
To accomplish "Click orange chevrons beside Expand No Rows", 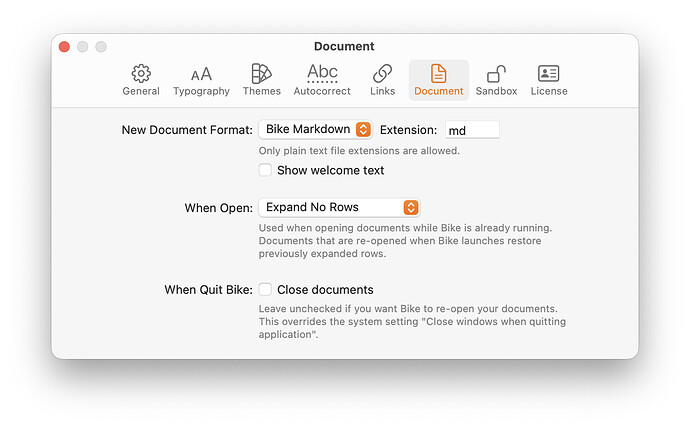I will [x=410, y=207].
